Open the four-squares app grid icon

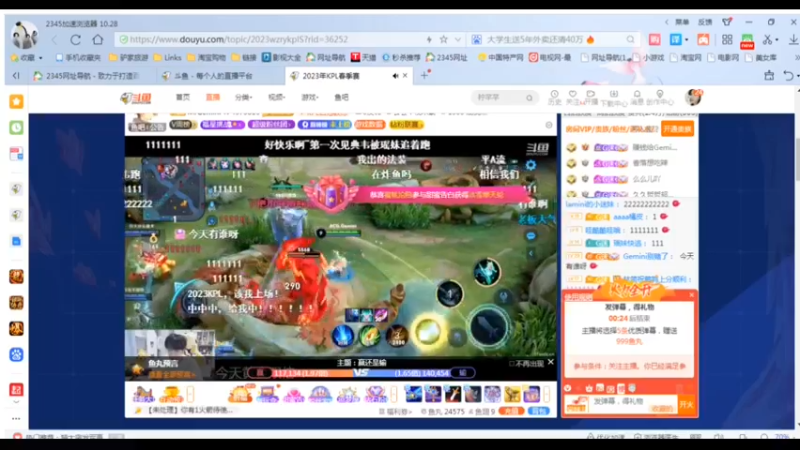(x=727, y=39)
